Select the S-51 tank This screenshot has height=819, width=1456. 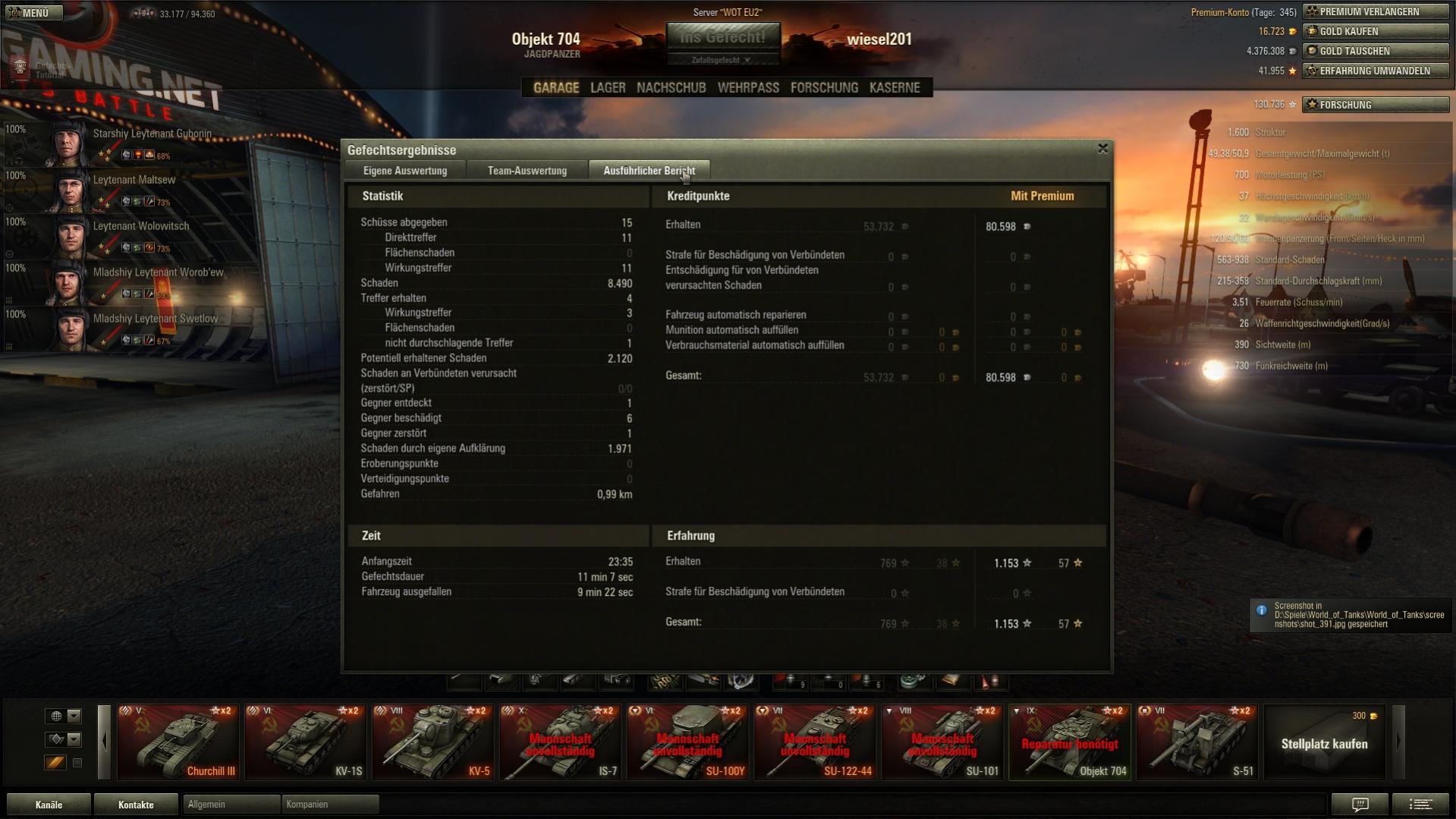pos(1198,742)
